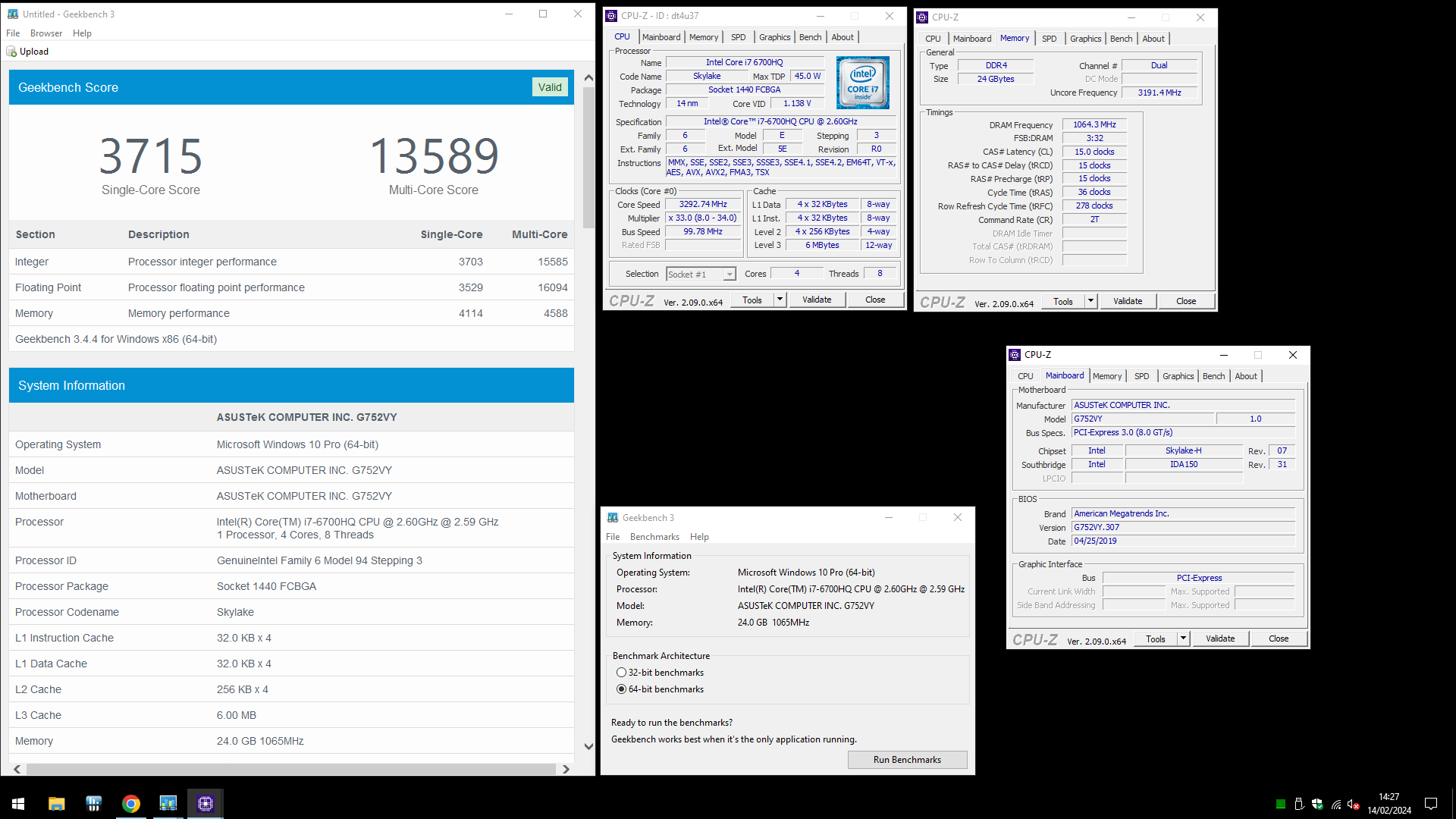Open File Explorer from the taskbar
Viewport: 1456px width, 819px height.
click(56, 803)
